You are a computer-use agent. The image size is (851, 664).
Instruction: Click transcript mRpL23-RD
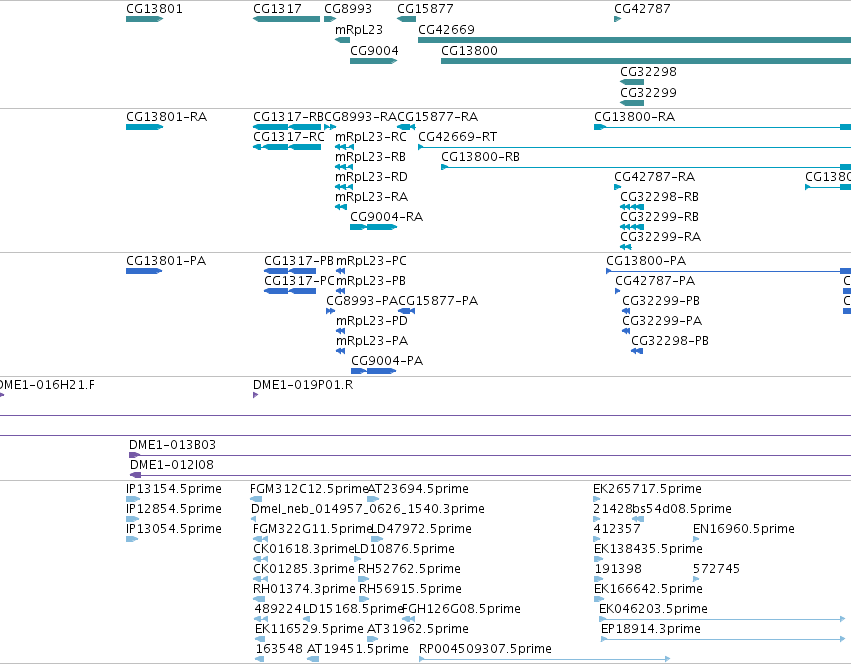tap(371, 177)
